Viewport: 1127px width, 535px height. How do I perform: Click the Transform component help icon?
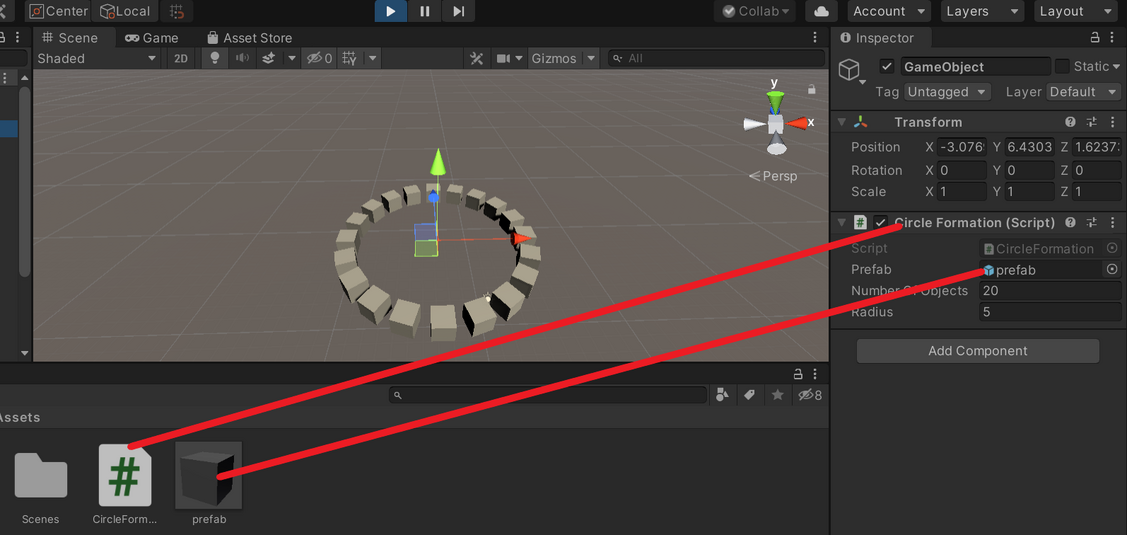tap(1070, 122)
